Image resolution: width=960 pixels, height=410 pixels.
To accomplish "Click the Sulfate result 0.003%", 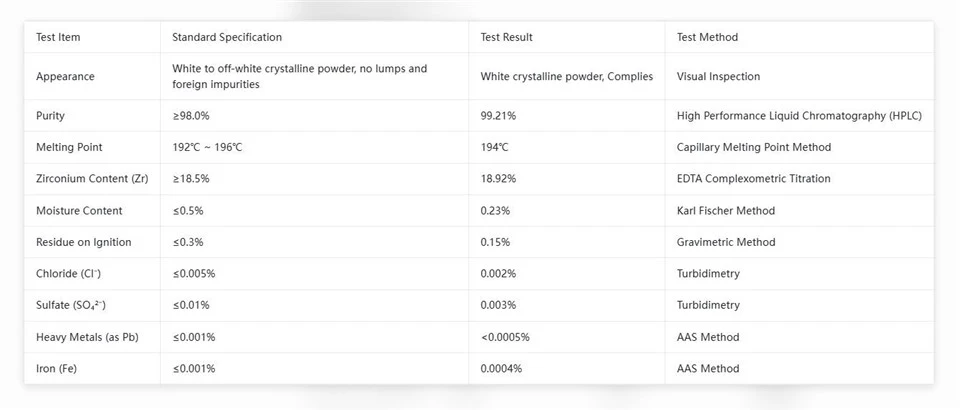I will point(498,305).
